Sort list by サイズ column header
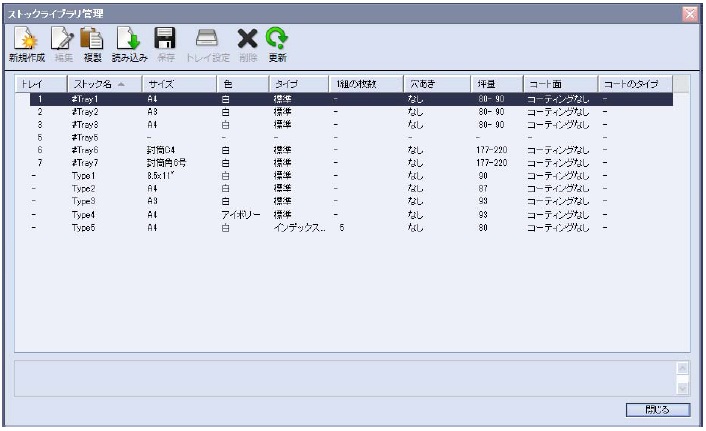 point(178,83)
